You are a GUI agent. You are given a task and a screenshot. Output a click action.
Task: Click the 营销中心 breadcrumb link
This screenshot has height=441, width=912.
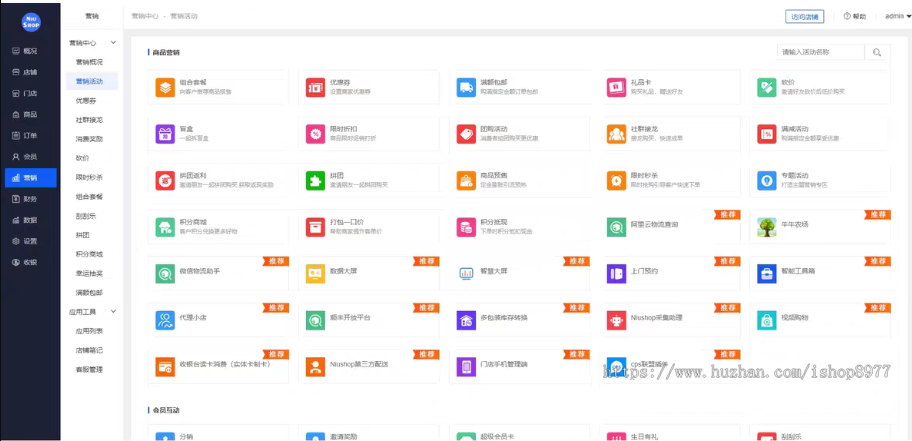coord(145,16)
